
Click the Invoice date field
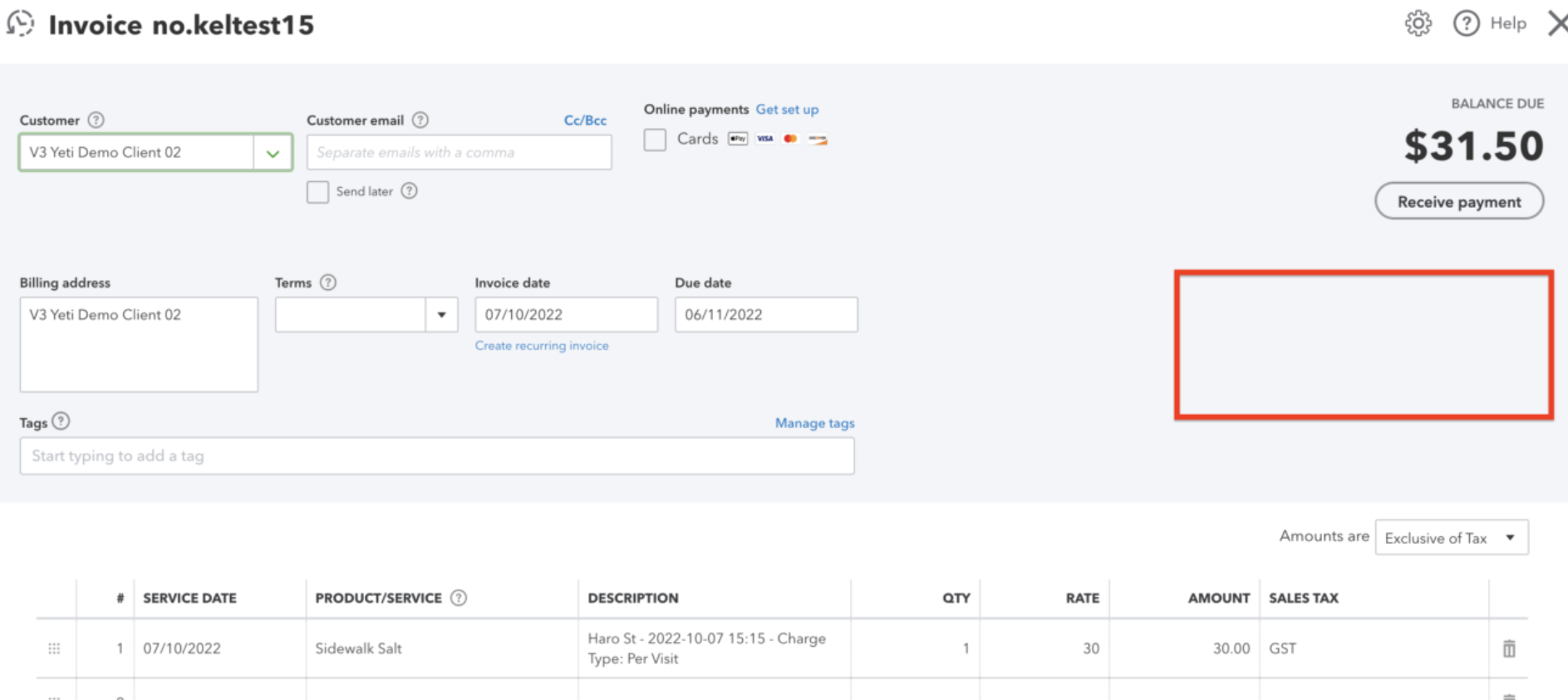click(x=566, y=315)
